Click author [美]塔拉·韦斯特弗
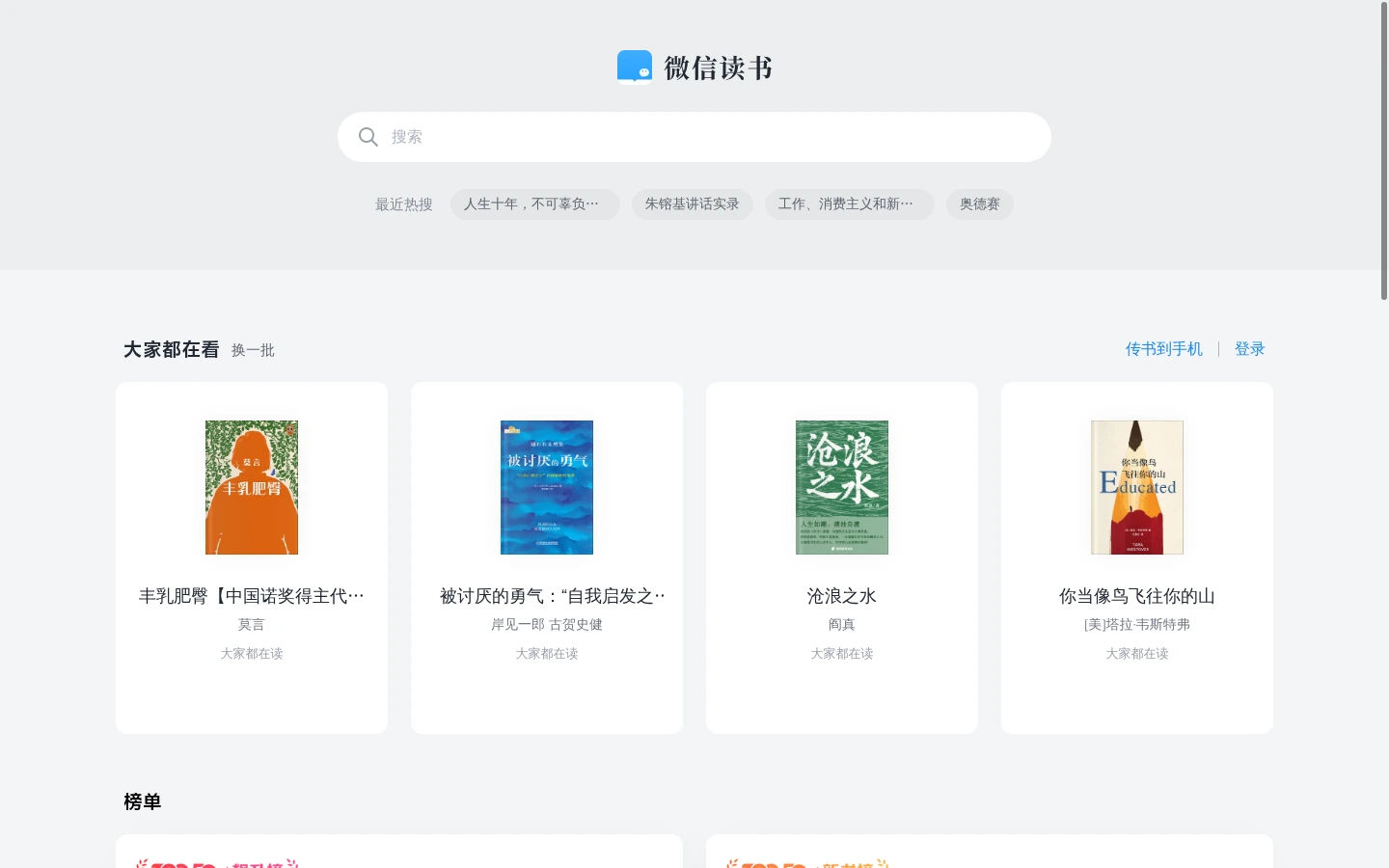This screenshot has height=868, width=1389. (x=1137, y=625)
